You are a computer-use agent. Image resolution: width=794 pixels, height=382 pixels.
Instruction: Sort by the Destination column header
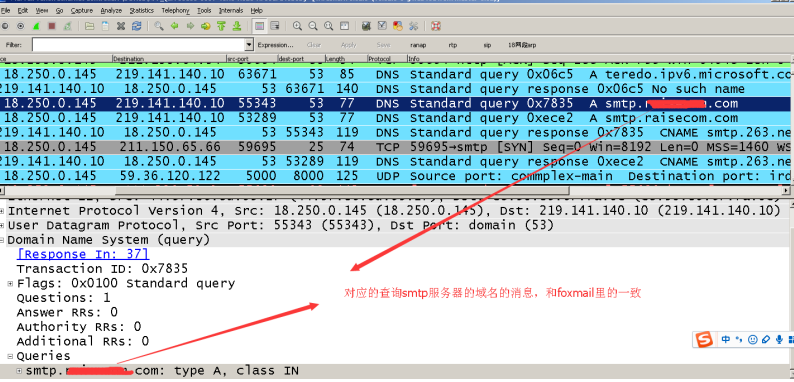click(169, 59)
